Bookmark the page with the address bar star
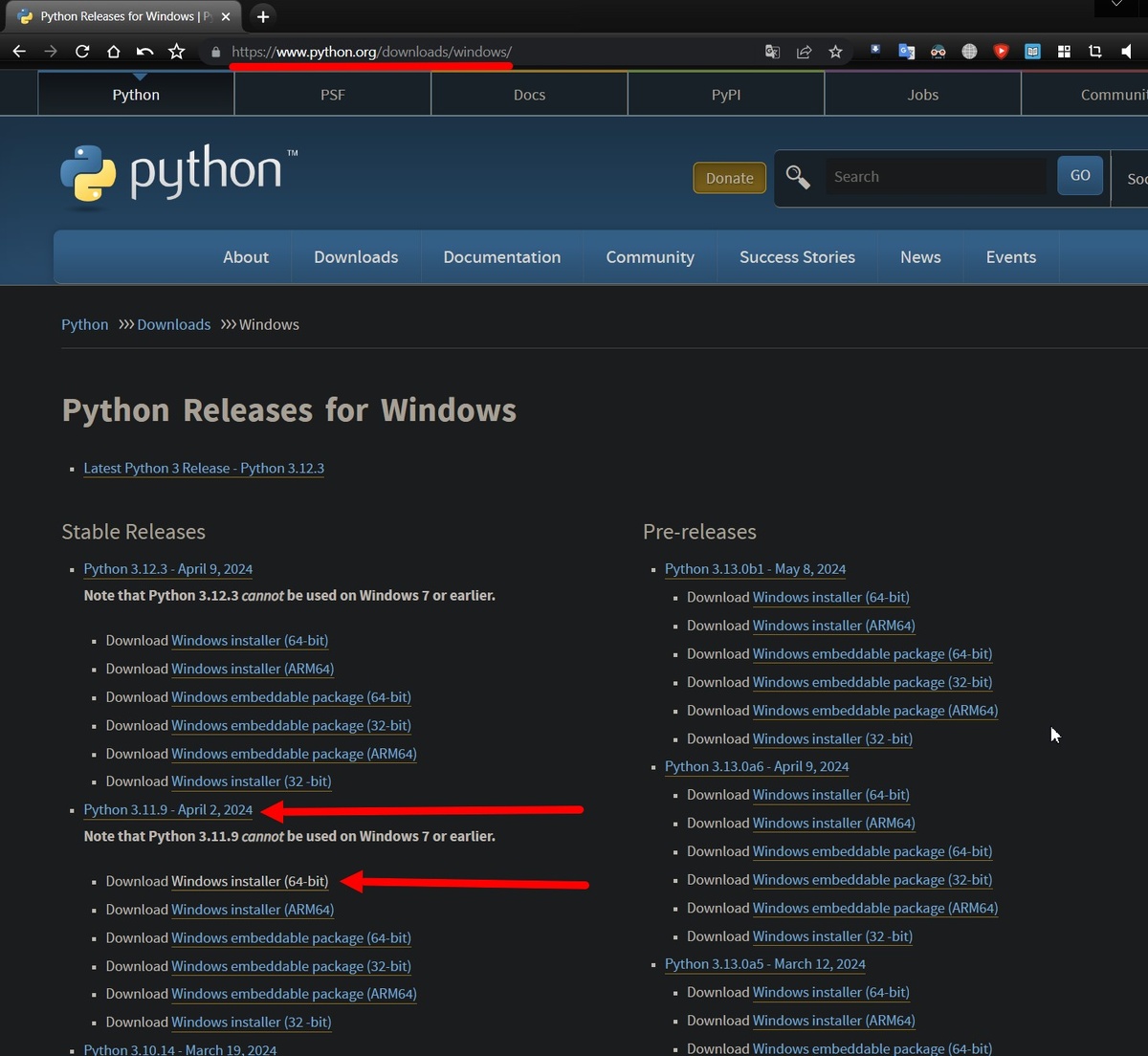Viewport: 1148px width, 1056px height. [x=835, y=52]
